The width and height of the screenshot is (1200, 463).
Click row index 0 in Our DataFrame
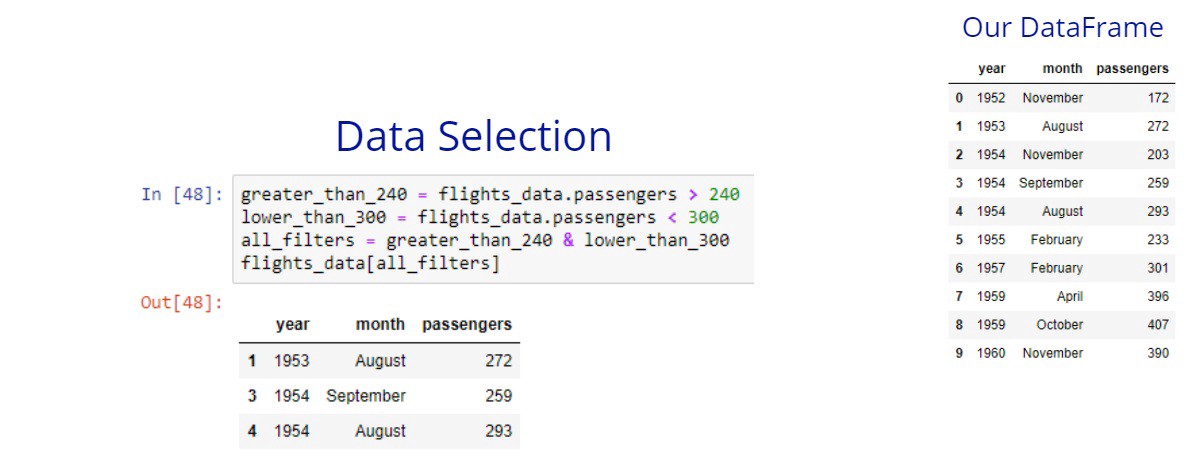tap(959, 98)
